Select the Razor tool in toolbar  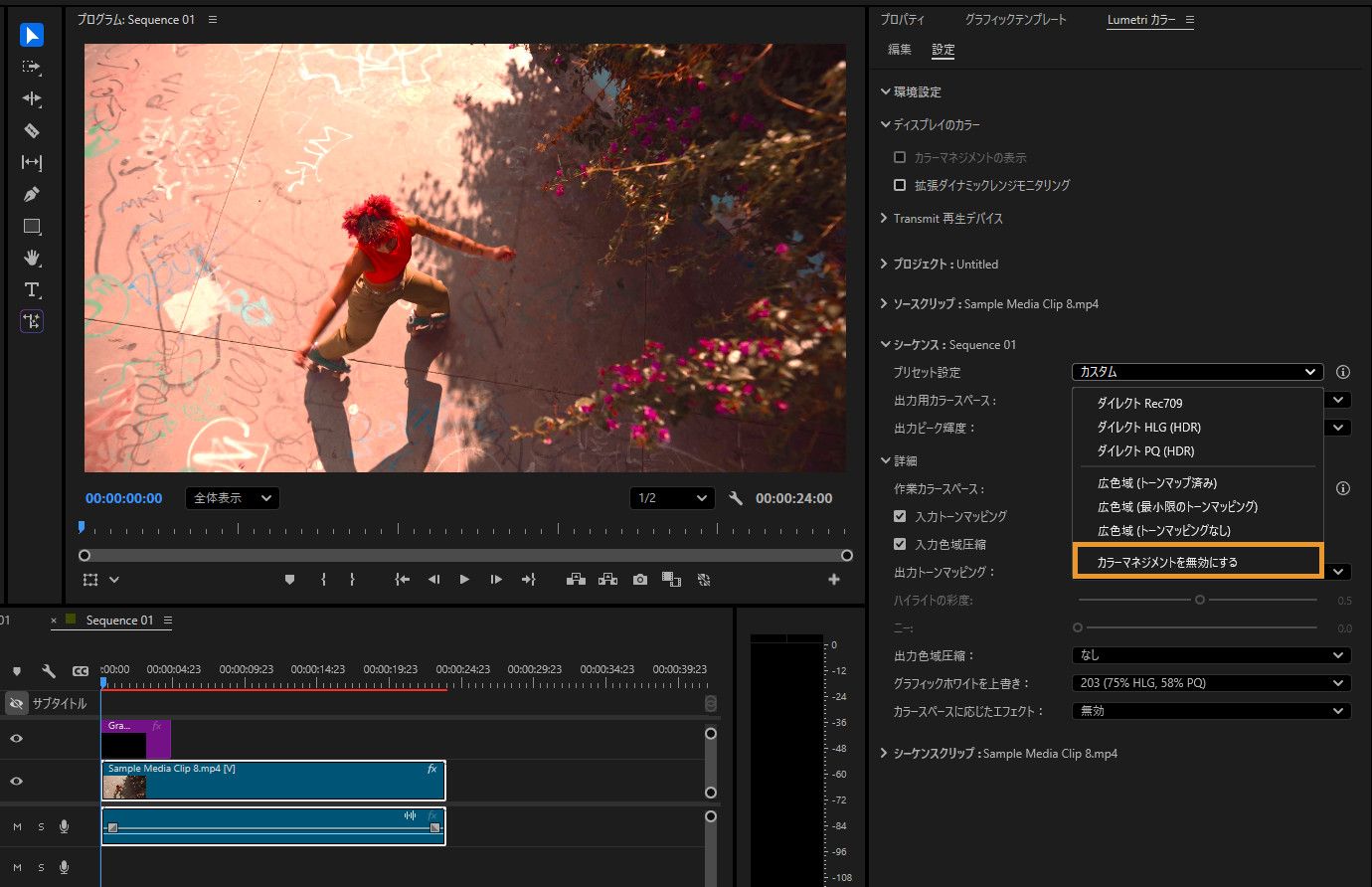coord(32,130)
